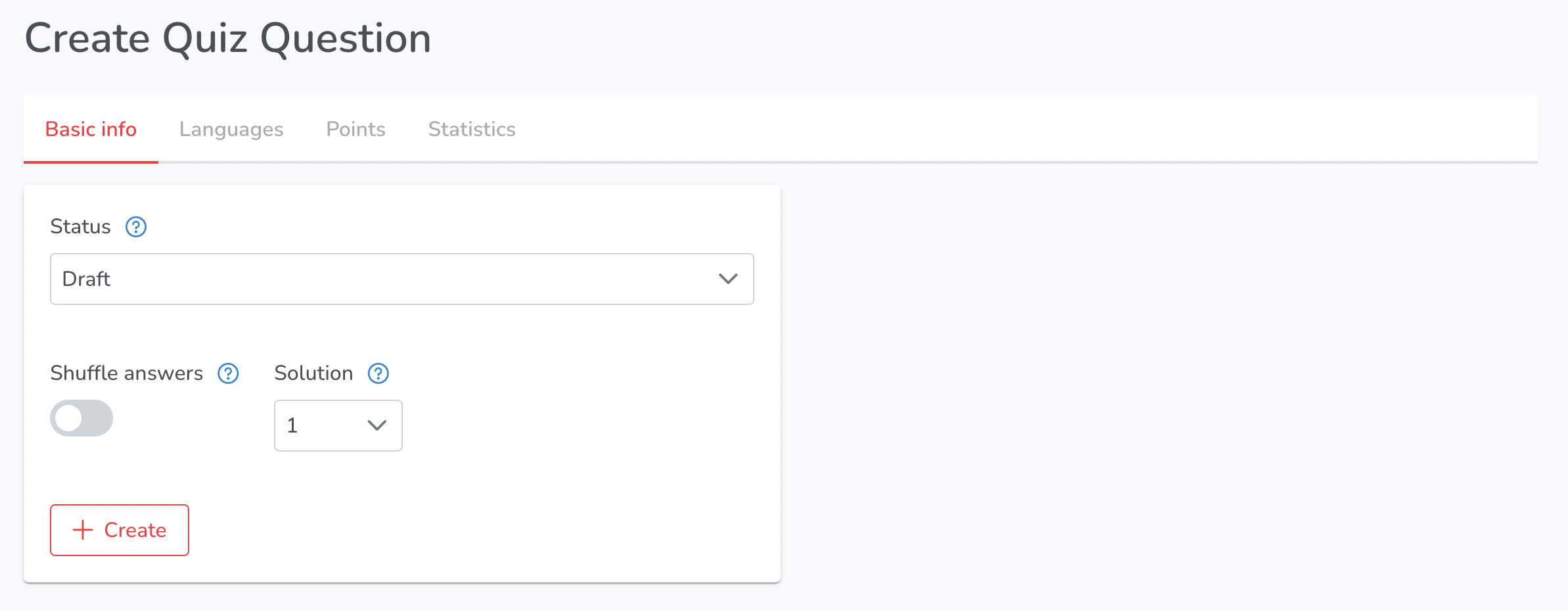Screen dimensions: 1568x610
Task: Expand the Solution dropdown showing 1
Action: click(x=338, y=425)
